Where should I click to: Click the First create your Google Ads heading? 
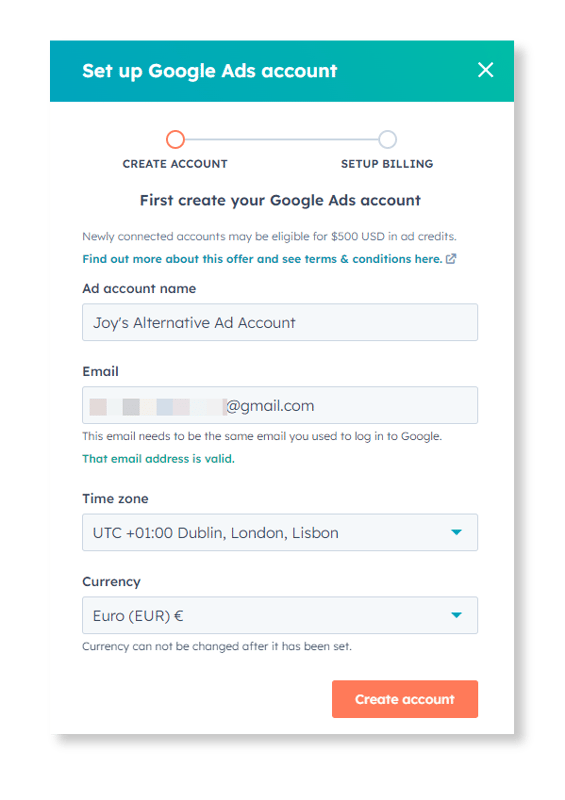[x=280, y=201]
